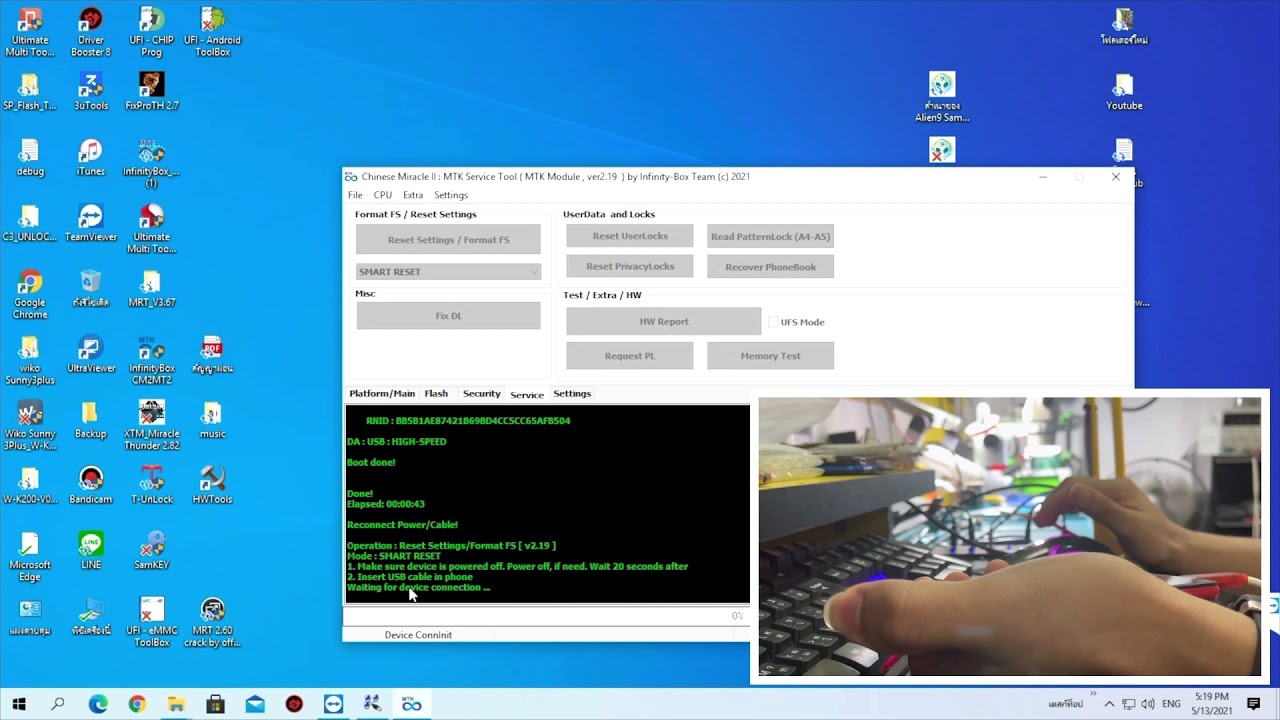Switch to the Flash tab

(436, 394)
